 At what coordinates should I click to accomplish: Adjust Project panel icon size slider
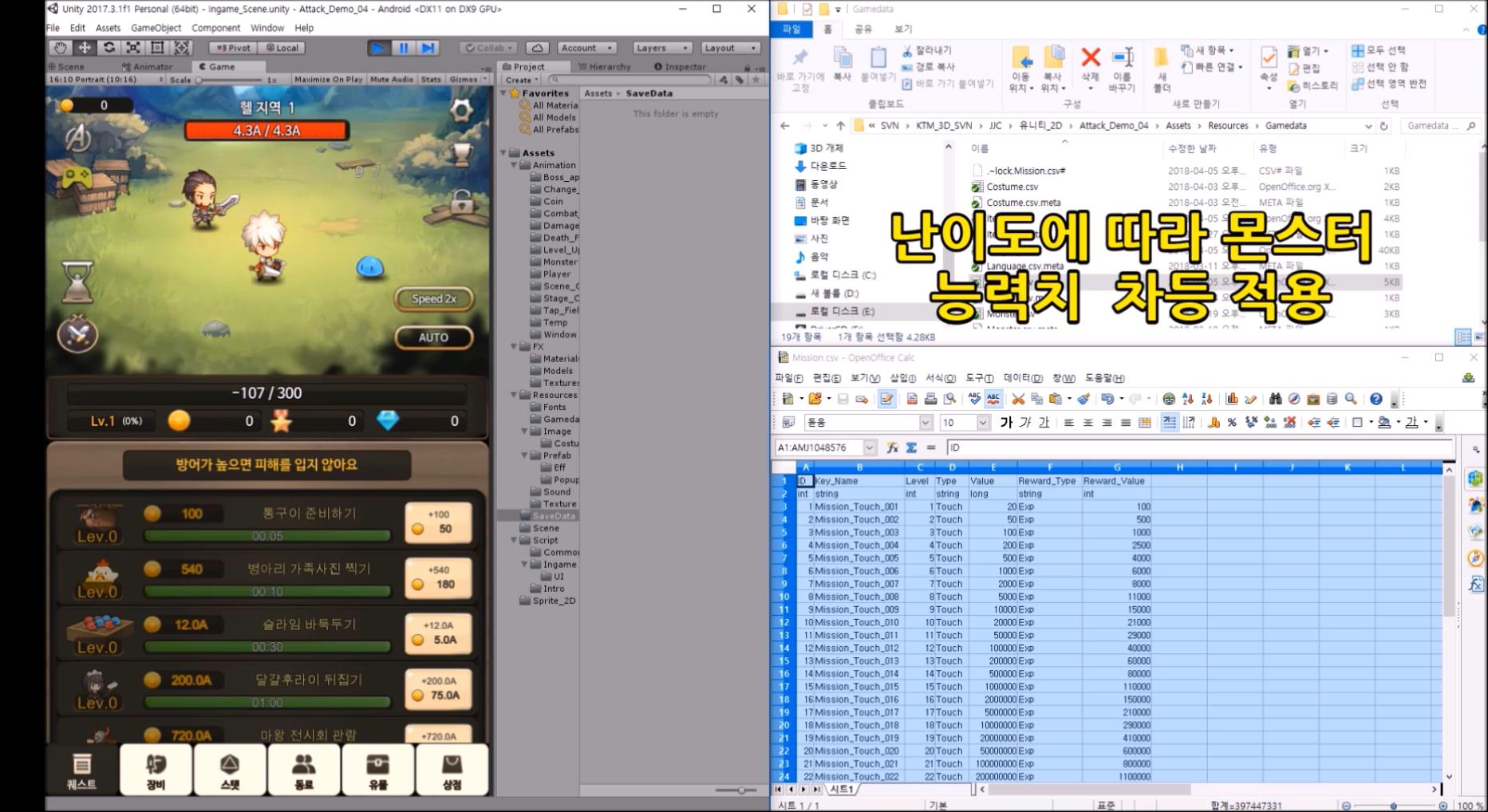tap(736, 790)
